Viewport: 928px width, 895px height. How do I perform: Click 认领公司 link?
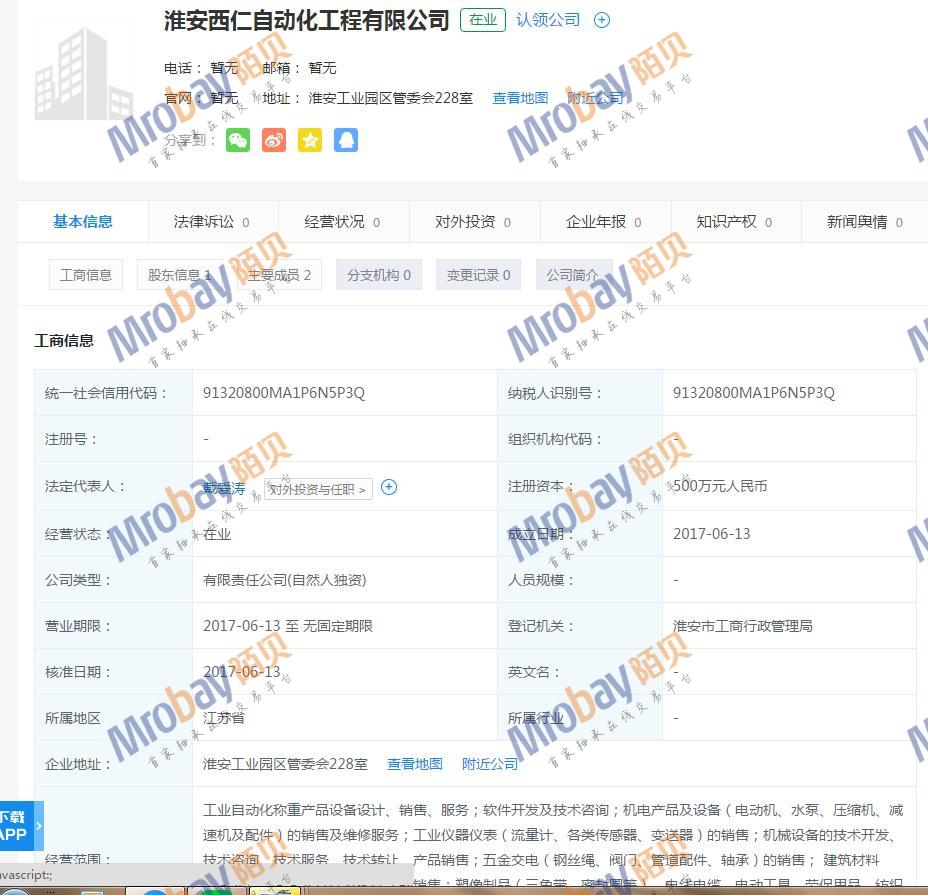(x=548, y=20)
